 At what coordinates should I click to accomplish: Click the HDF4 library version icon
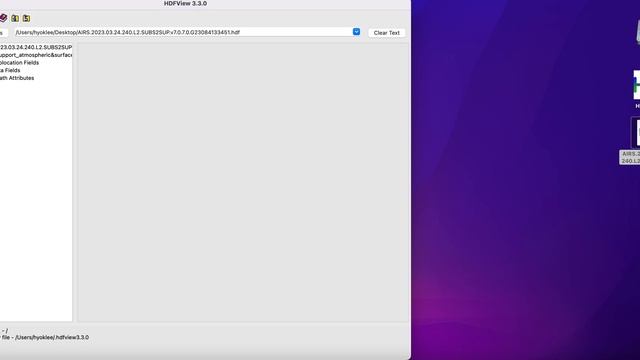[15, 18]
